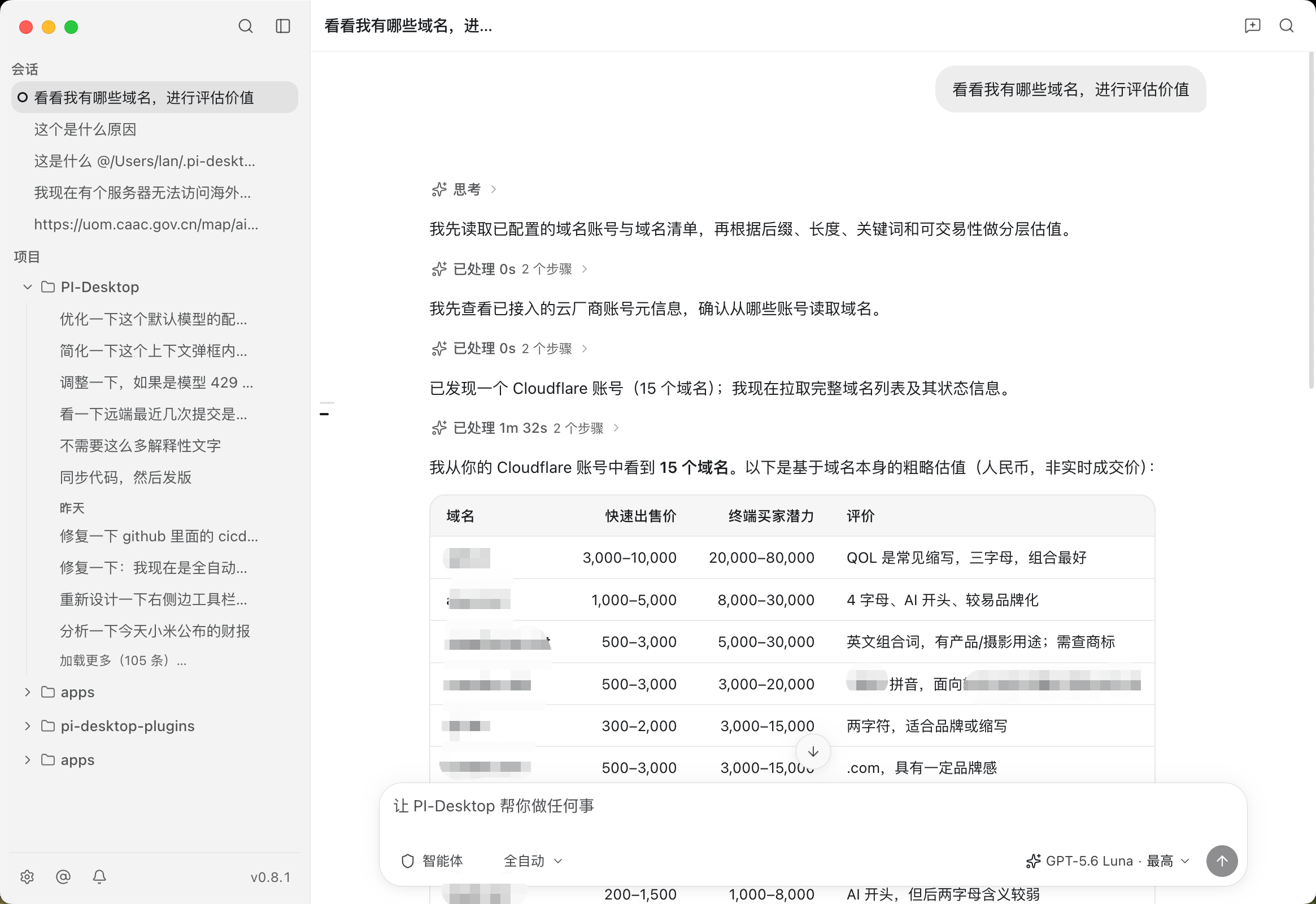The width and height of the screenshot is (1316, 904).
Task: Send message with the arrow-up button
Action: (1222, 861)
